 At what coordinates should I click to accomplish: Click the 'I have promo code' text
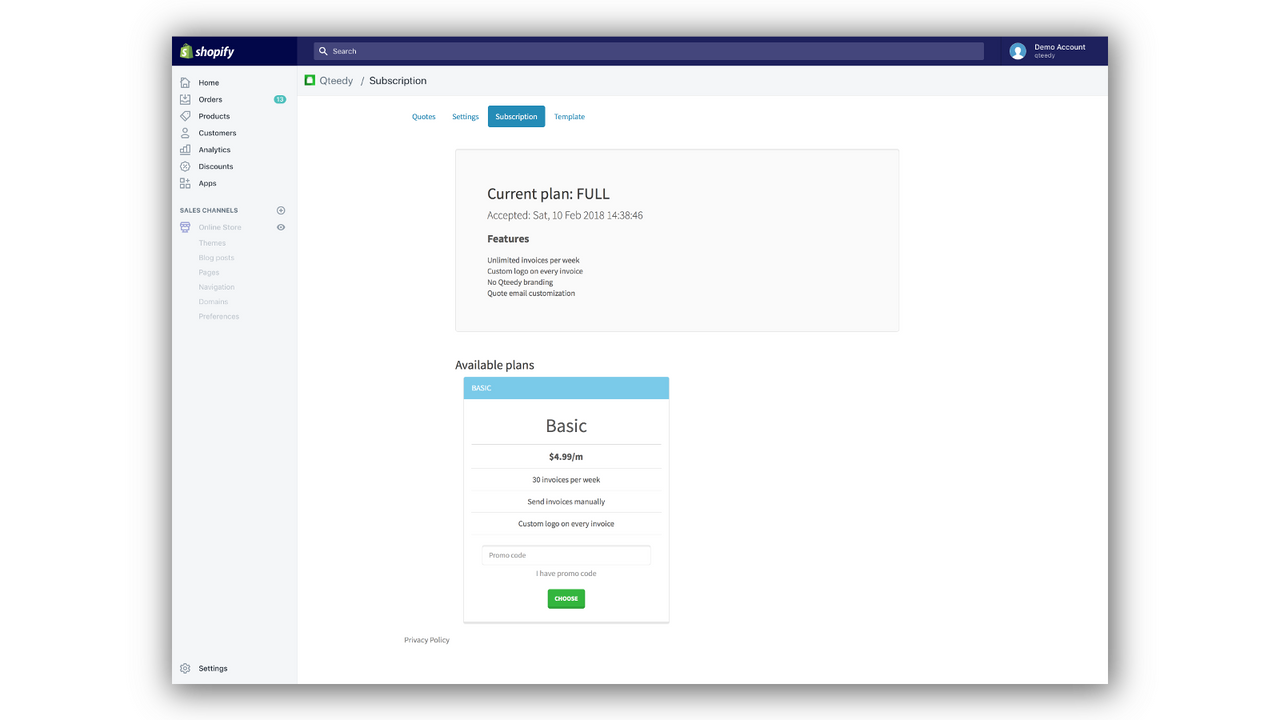pos(566,573)
